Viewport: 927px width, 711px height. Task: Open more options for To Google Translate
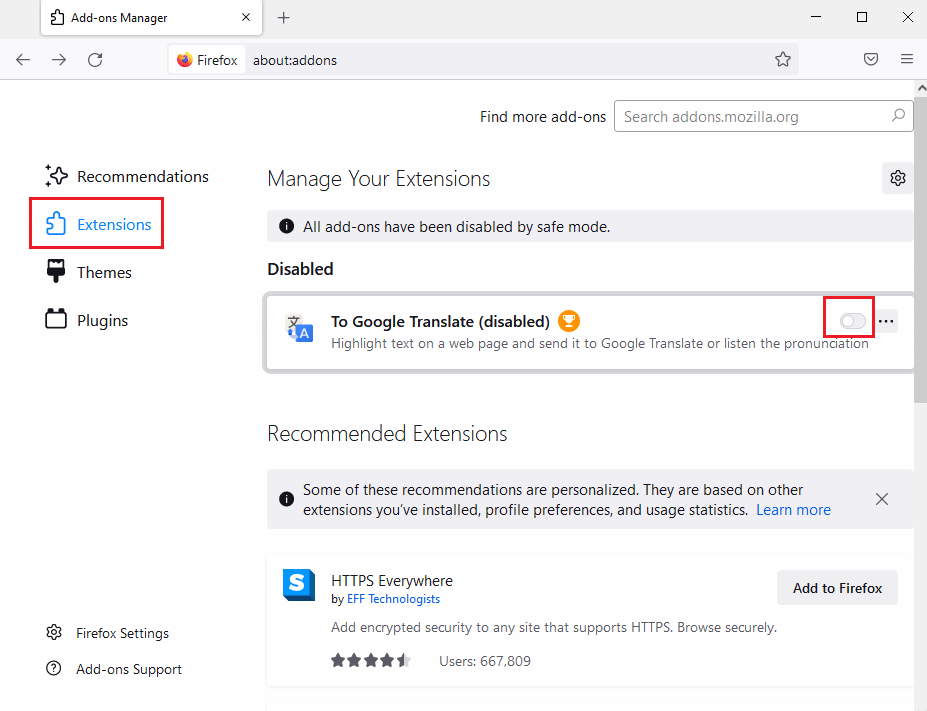(x=886, y=319)
